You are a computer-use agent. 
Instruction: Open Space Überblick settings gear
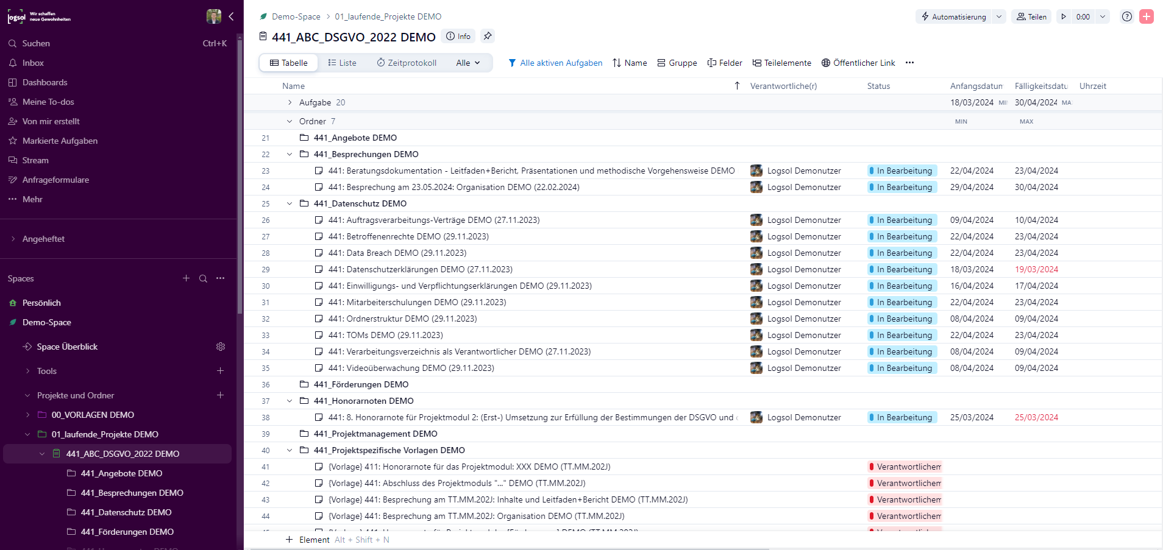[221, 347]
